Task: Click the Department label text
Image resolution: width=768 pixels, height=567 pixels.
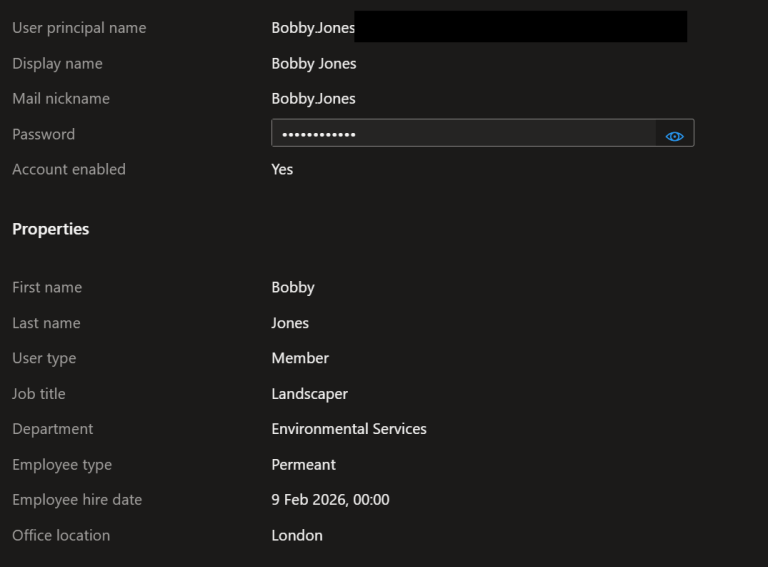Action: coord(52,429)
